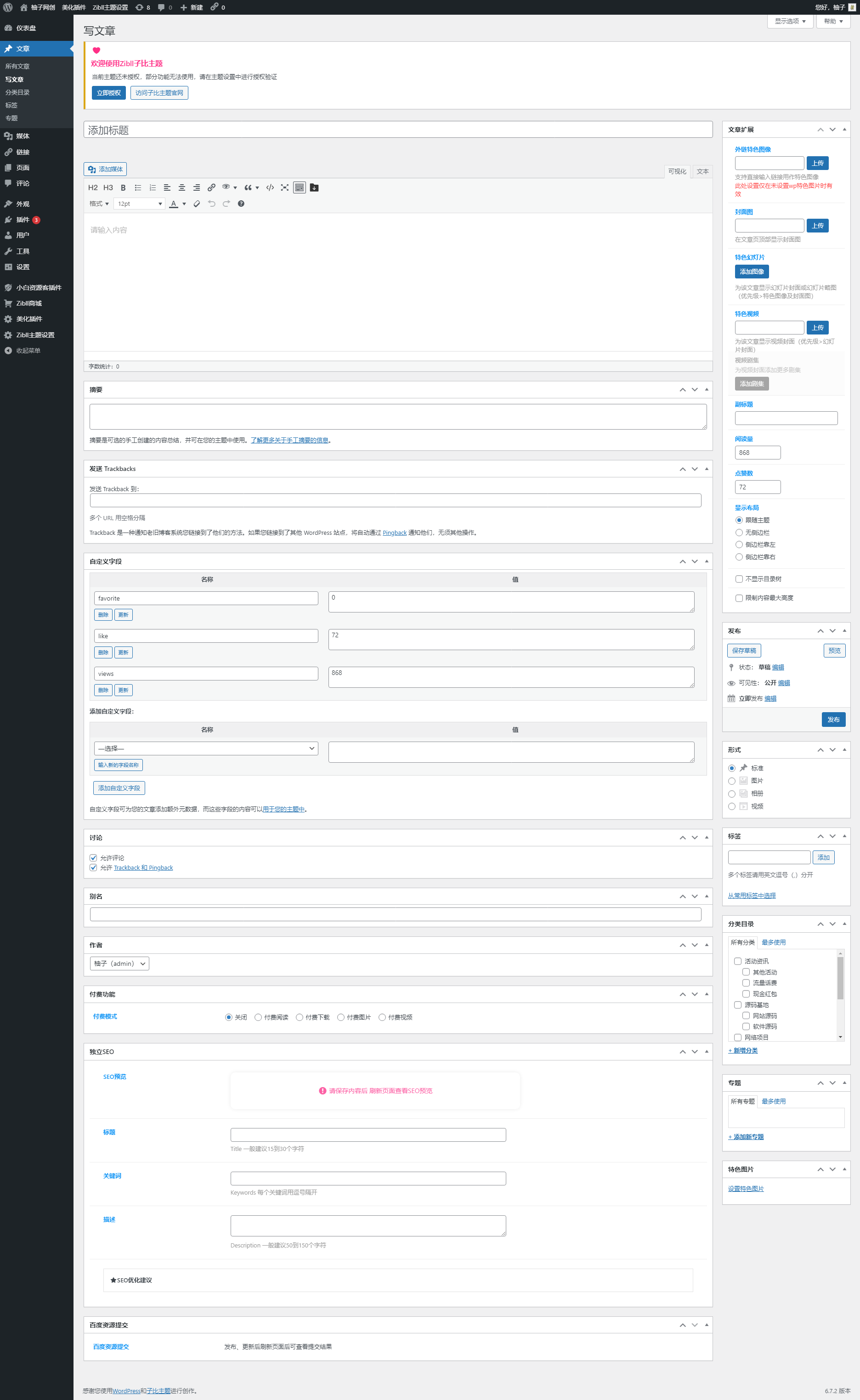Open 媒体 in the left sidebar menu
Screen dimensions: 860x1400
[23, 136]
